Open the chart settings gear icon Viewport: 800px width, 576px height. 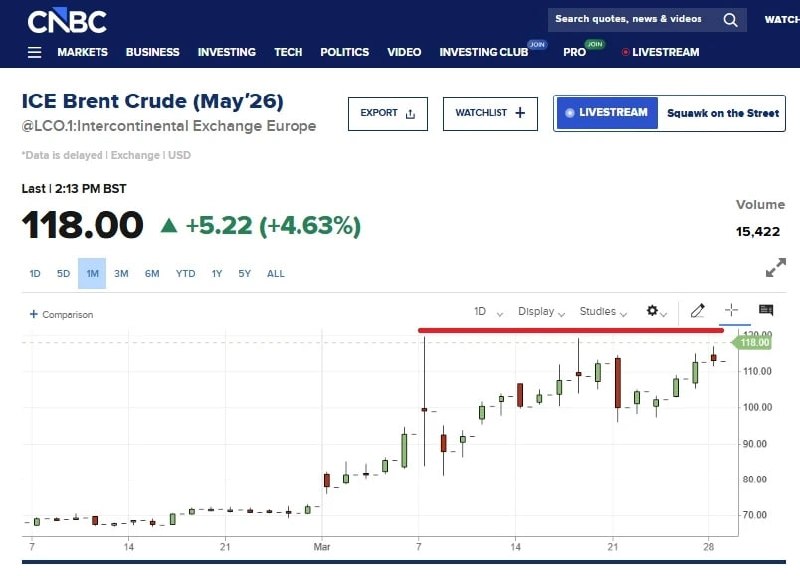coord(654,312)
